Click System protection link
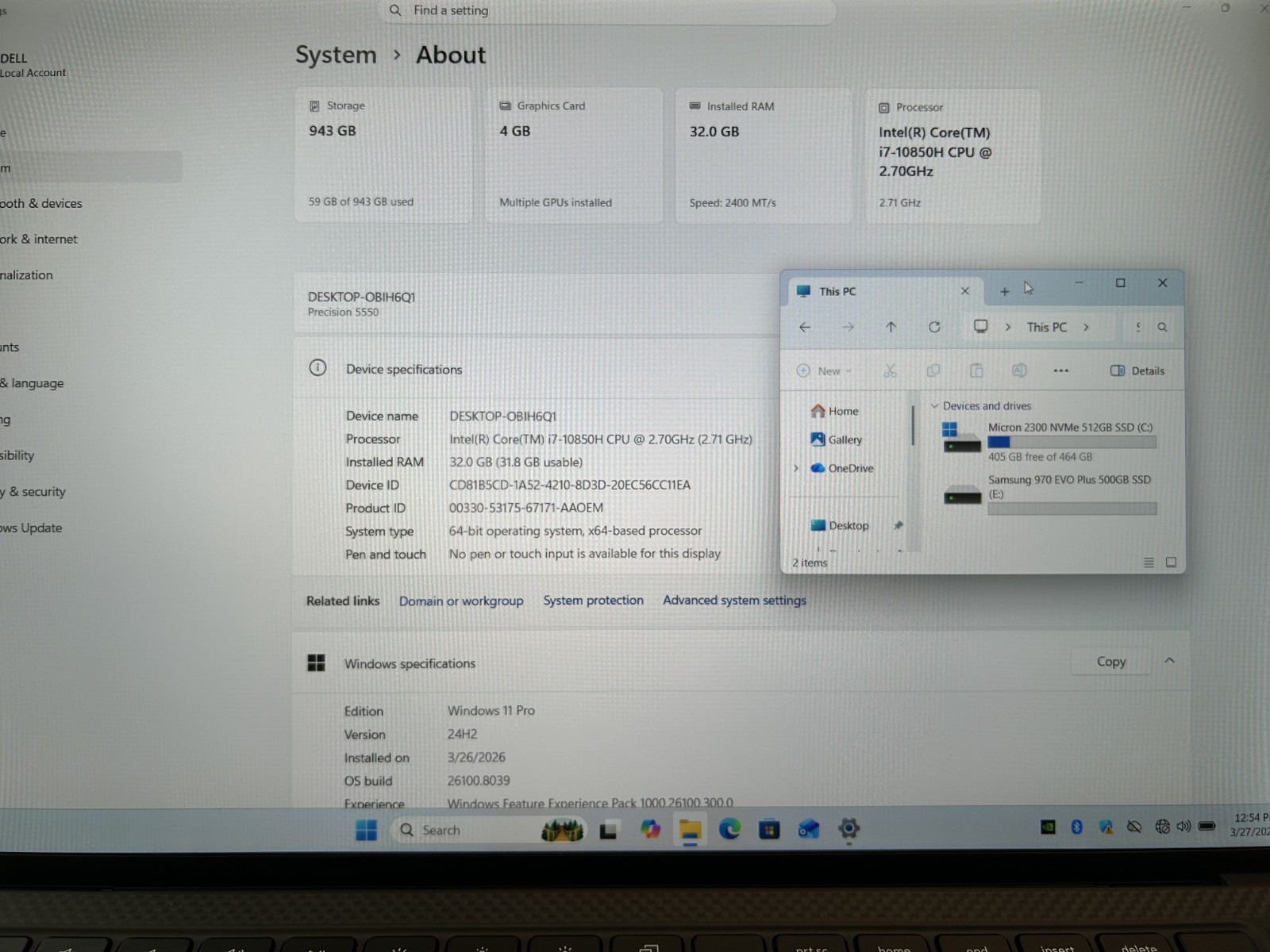This screenshot has height=952, width=1270. point(593,600)
